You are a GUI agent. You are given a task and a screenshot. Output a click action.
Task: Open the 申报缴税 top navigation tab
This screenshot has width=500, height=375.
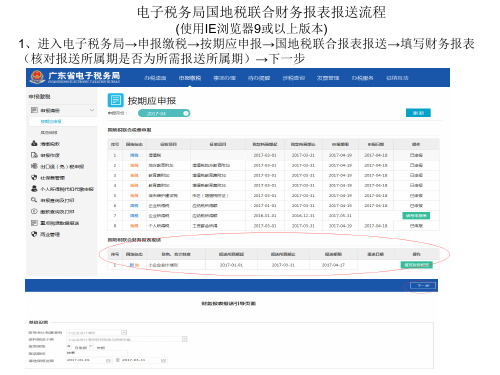click(x=190, y=78)
